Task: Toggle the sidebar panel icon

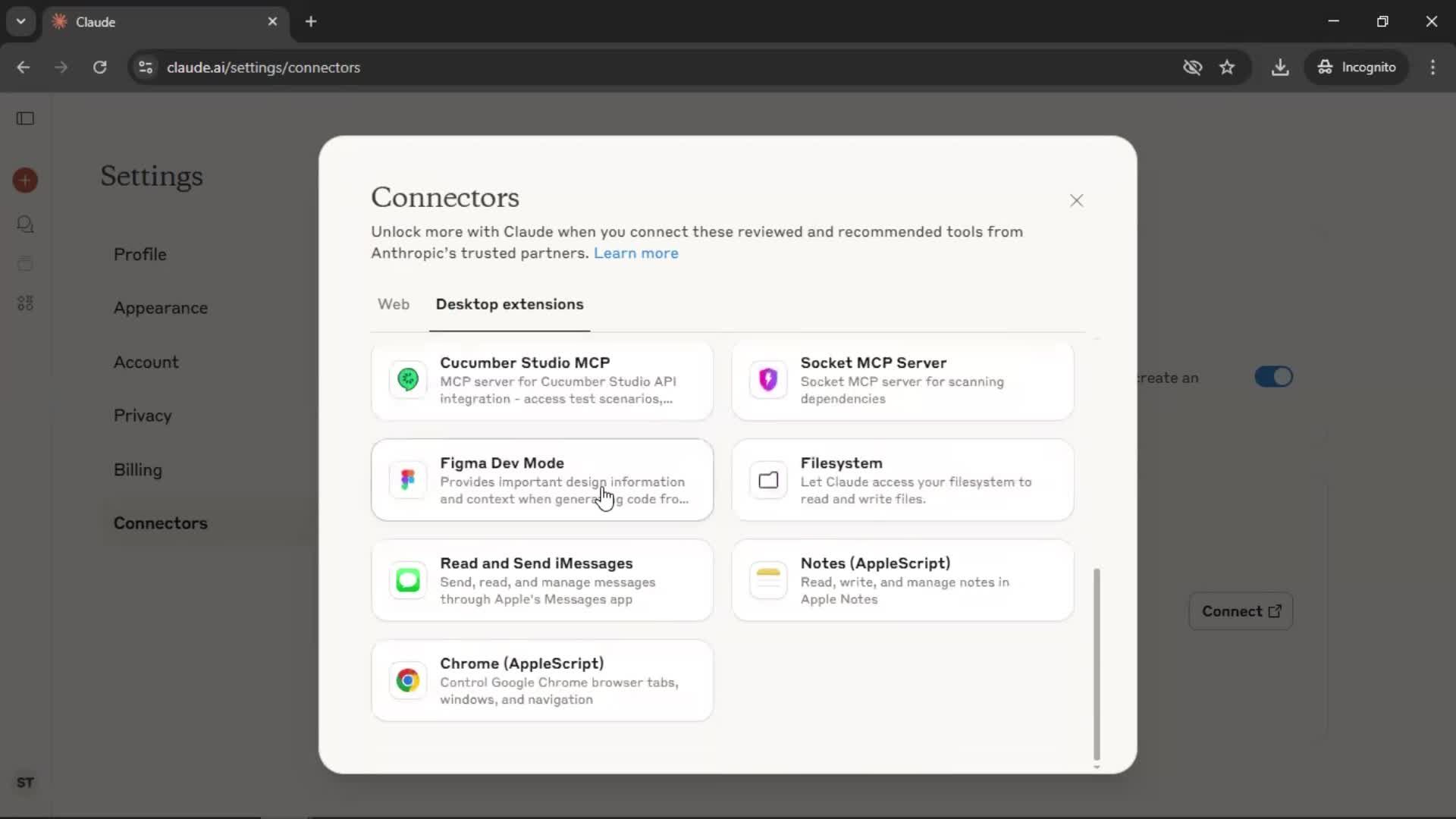Action: (x=25, y=118)
